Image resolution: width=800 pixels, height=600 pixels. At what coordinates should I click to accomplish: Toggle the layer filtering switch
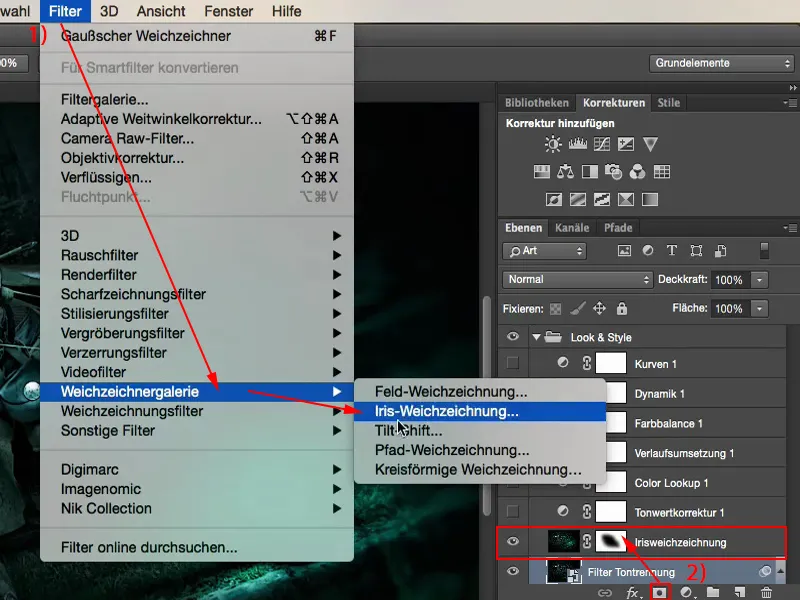(x=764, y=251)
